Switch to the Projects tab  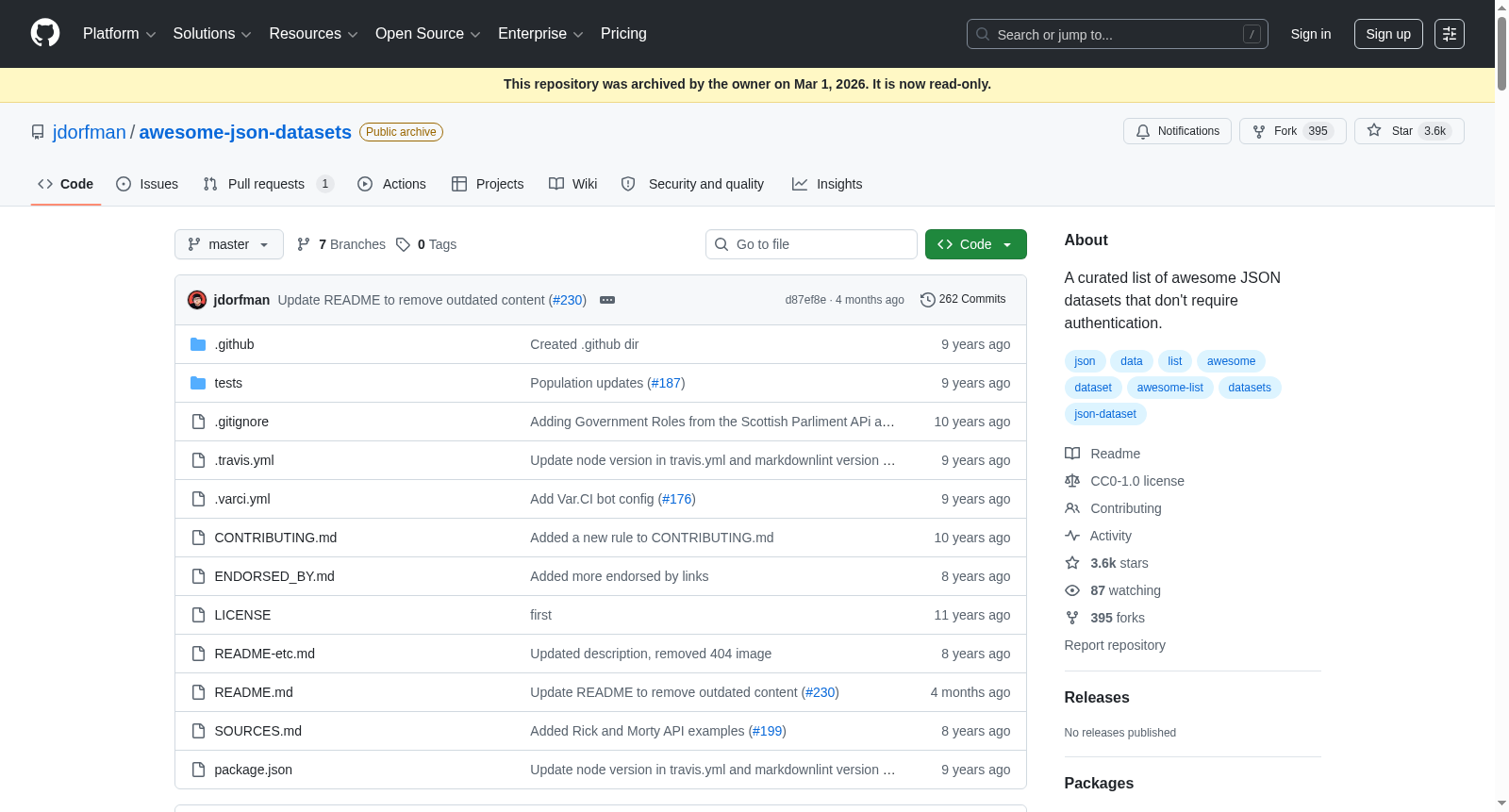click(x=488, y=184)
